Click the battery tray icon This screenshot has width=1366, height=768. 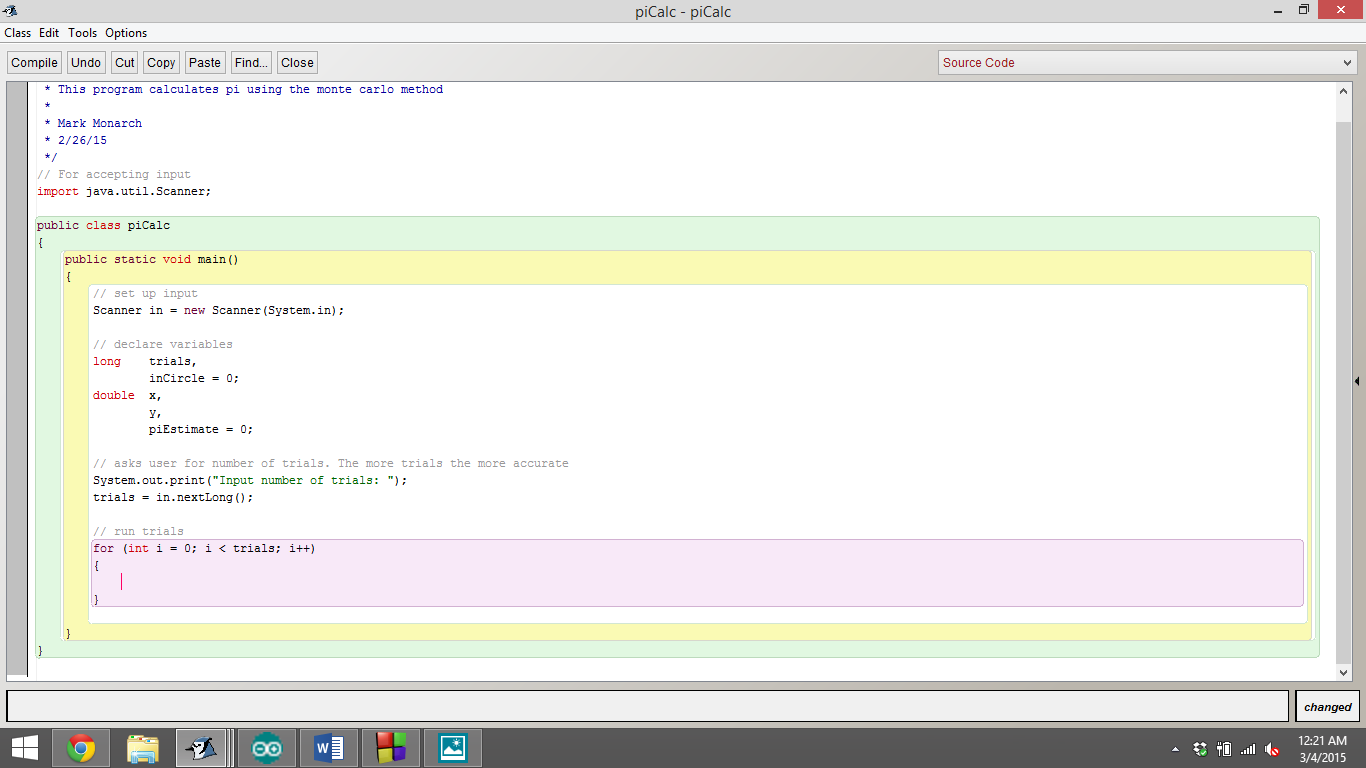[1223, 749]
